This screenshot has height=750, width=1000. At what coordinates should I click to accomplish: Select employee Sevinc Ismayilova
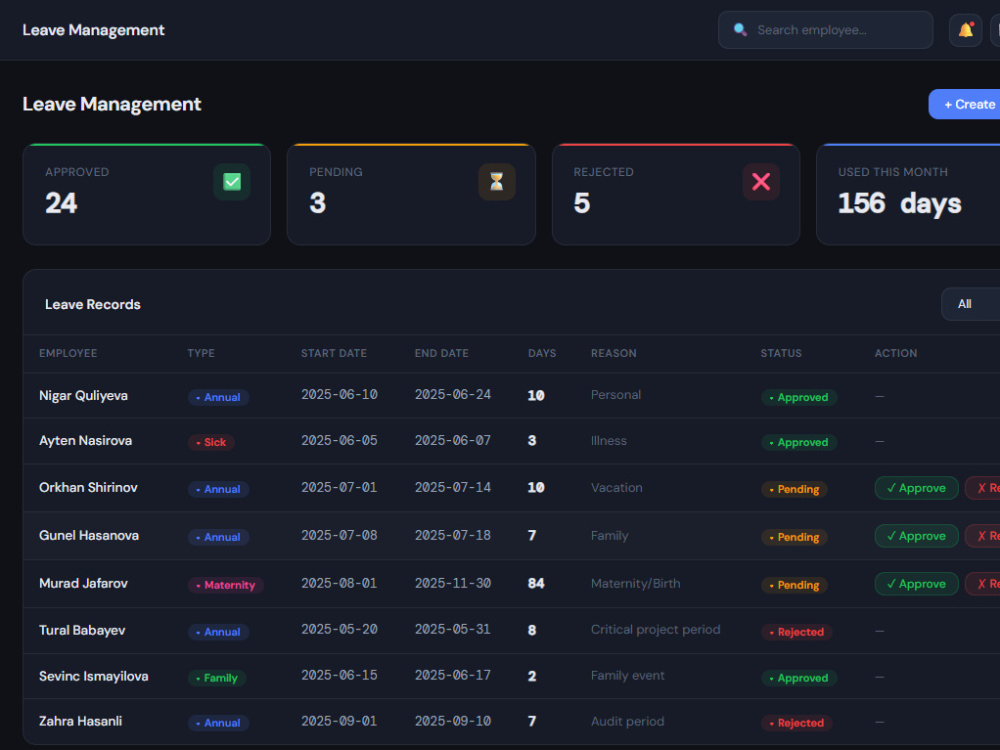pyautogui.click(x=94, y=676)
